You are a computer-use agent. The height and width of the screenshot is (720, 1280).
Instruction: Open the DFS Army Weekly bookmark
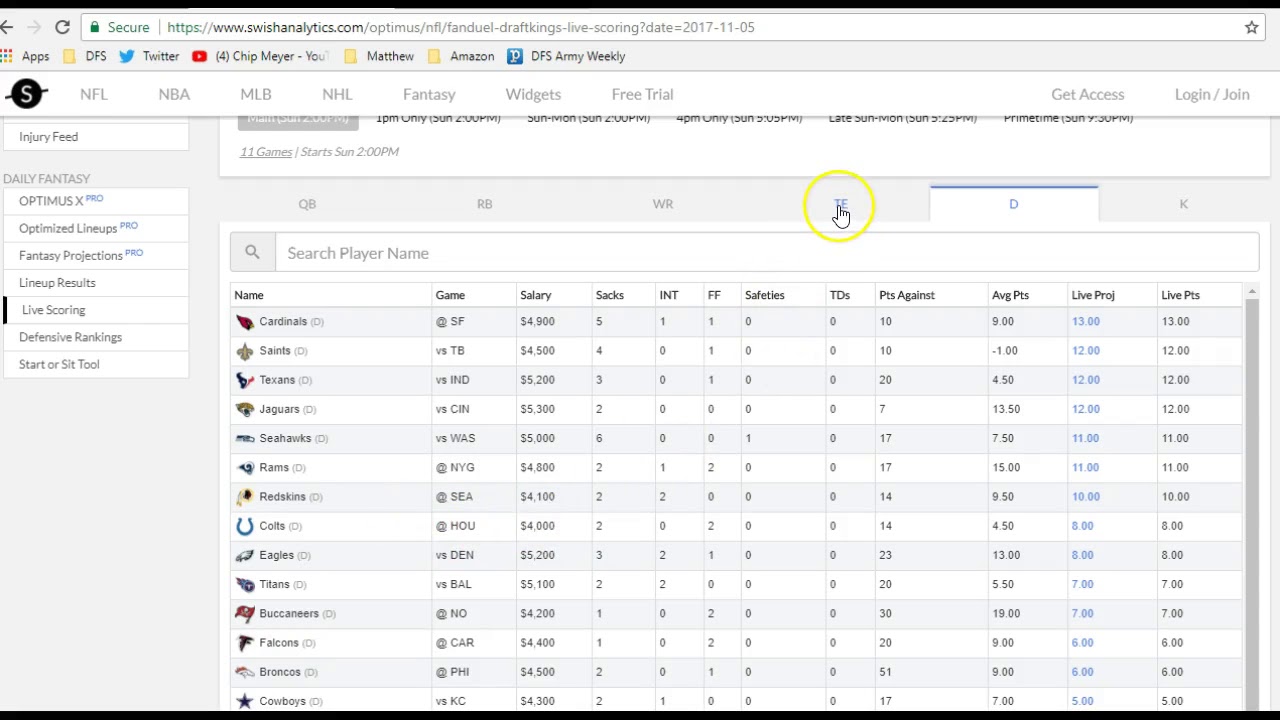[x=566, y=56]
